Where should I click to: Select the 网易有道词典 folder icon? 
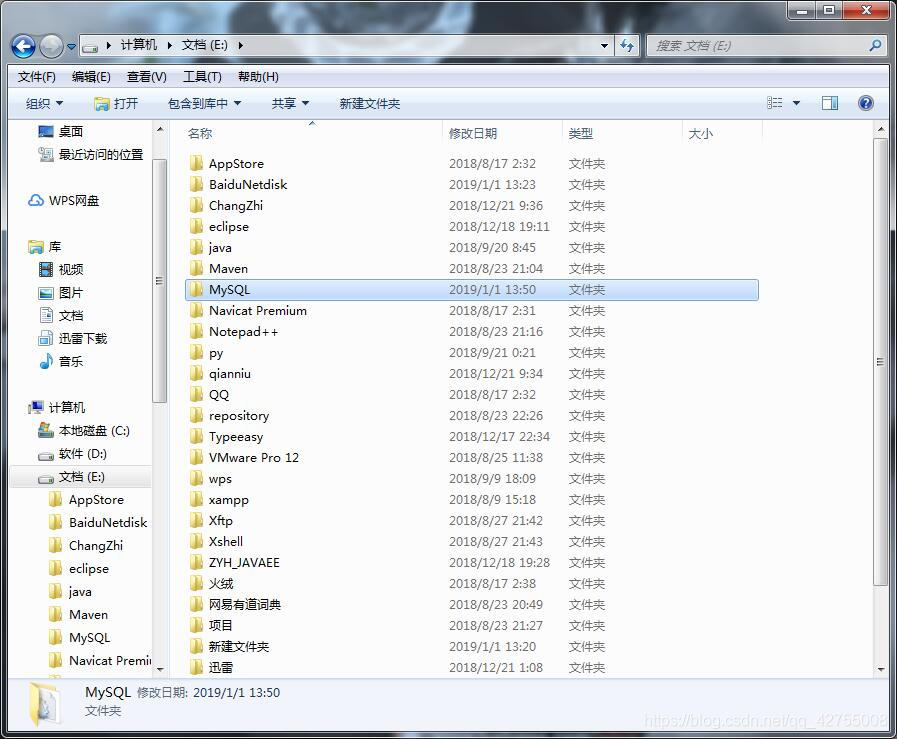[x=196, y=605]
